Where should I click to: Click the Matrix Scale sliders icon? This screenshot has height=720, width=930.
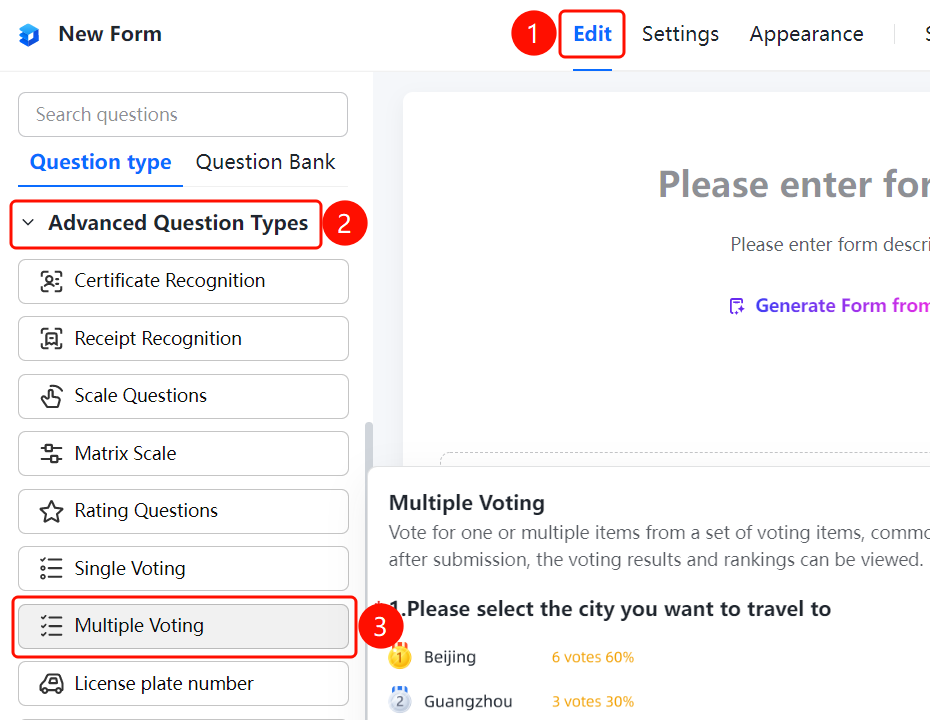[51, 454]
